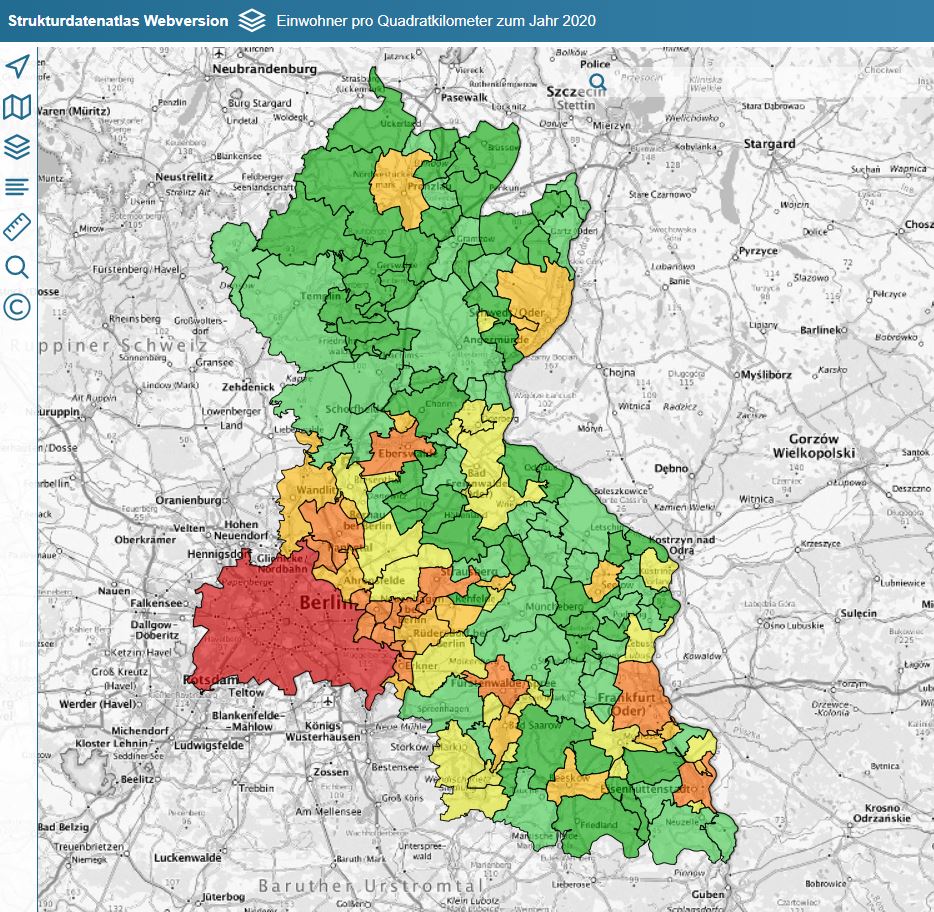Viewport: 934px width, 912px height.
Task: Click the location arrow icon in sidebar
Action: (x=17, y=66)
